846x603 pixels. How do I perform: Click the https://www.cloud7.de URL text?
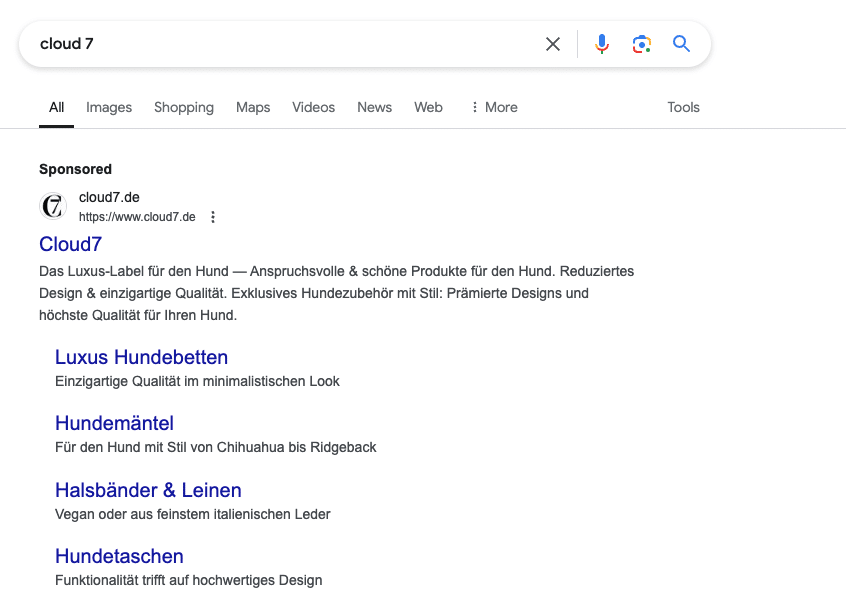tap(137, 217)
